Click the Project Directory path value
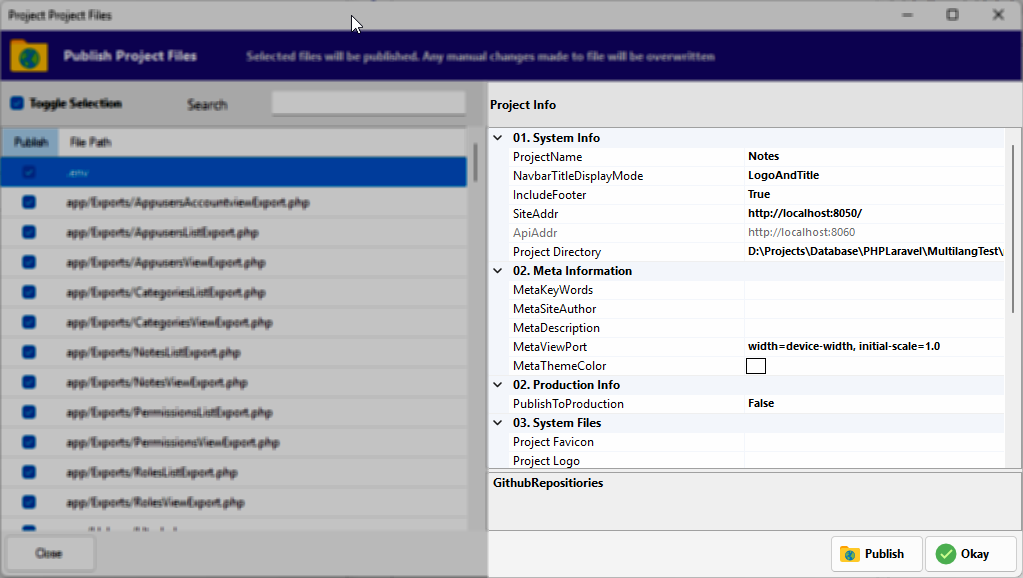 tap(875, 251)
